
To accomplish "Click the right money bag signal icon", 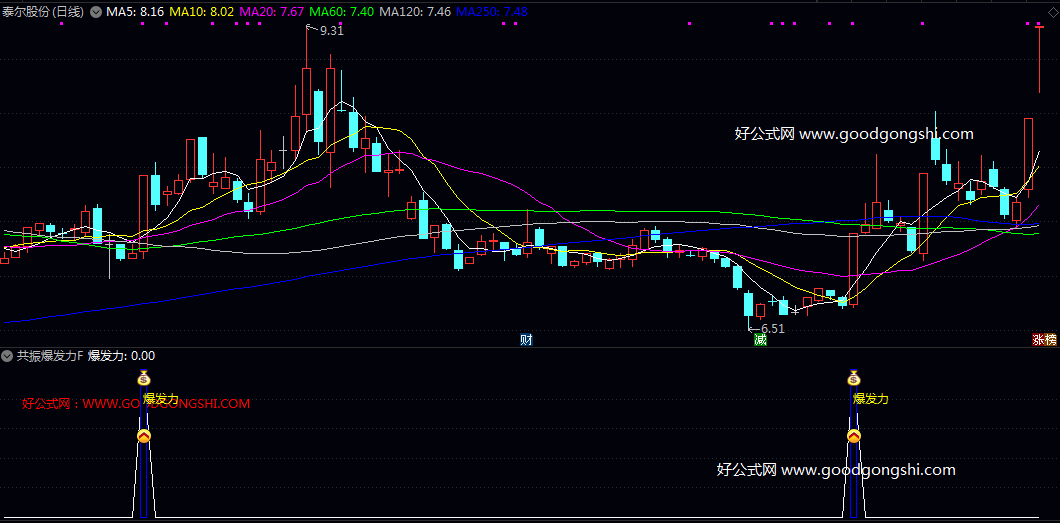I will (854, 378).
